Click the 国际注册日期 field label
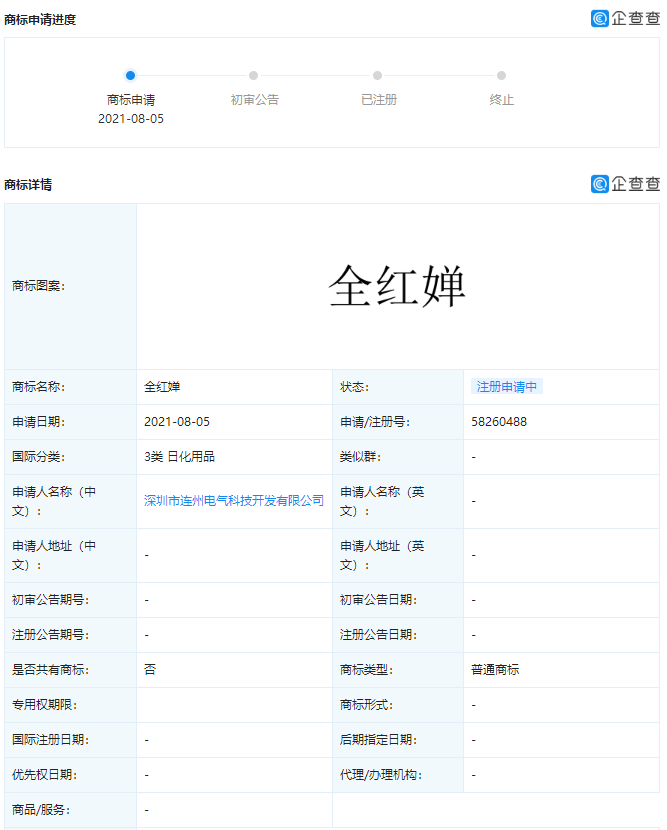The width and height of the screenshot is (667, 830). click(50, 739)
